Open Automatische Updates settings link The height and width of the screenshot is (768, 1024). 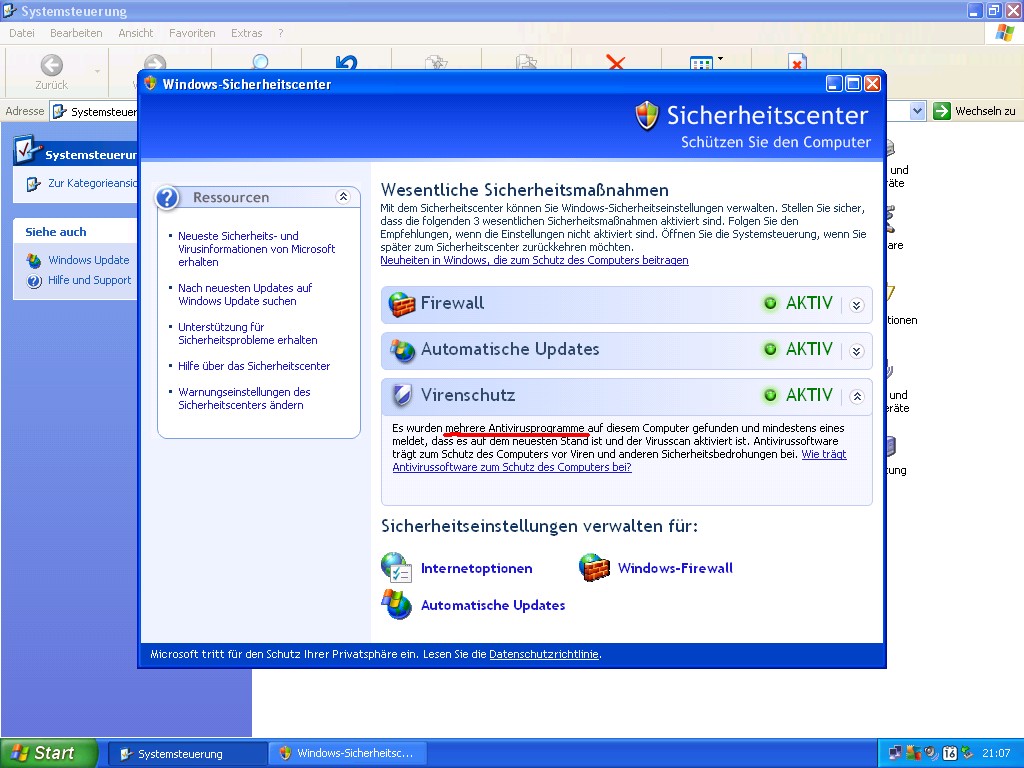(x=493, y=605)
